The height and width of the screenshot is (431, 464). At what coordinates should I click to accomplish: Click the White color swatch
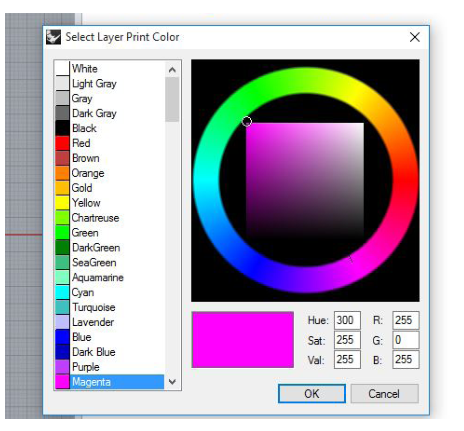coord(62,68)
